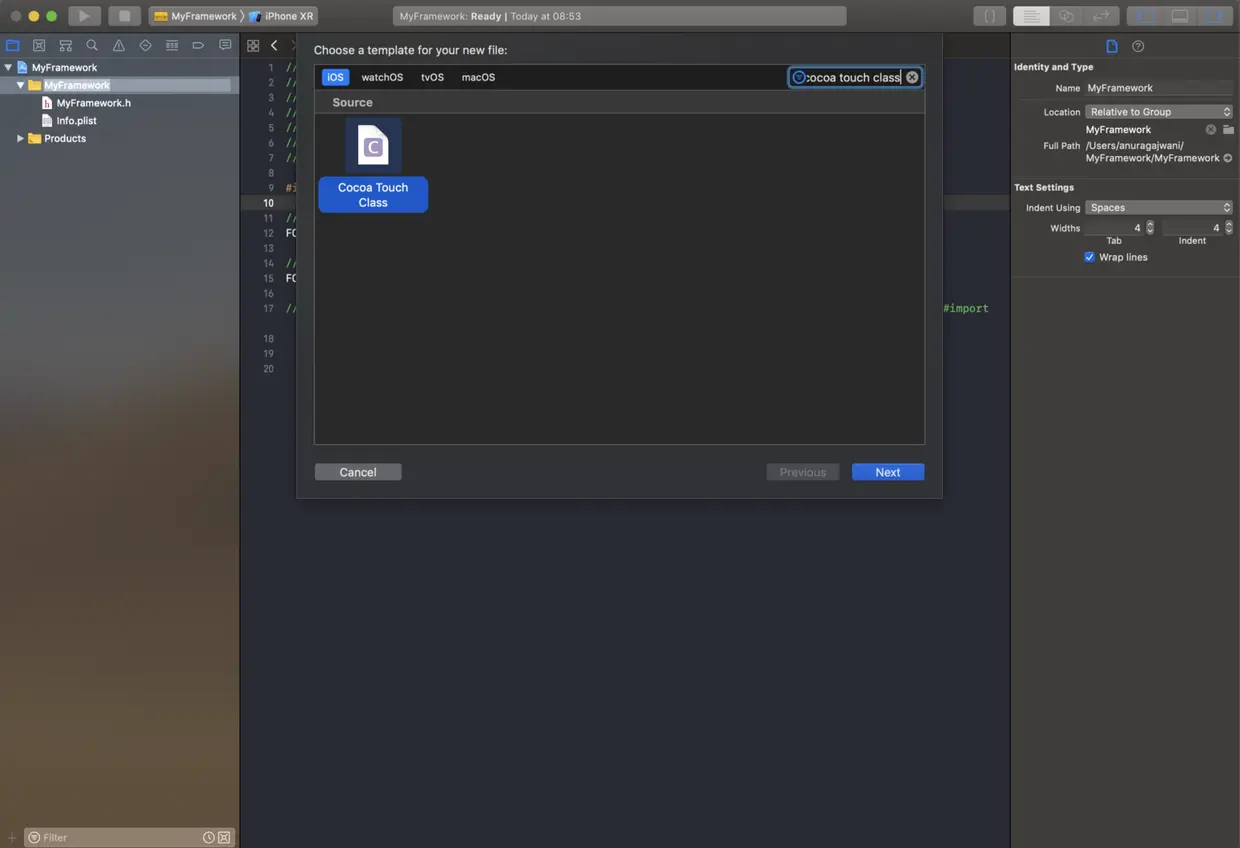Select the Cocoa Touch Class template

[373, 165]
